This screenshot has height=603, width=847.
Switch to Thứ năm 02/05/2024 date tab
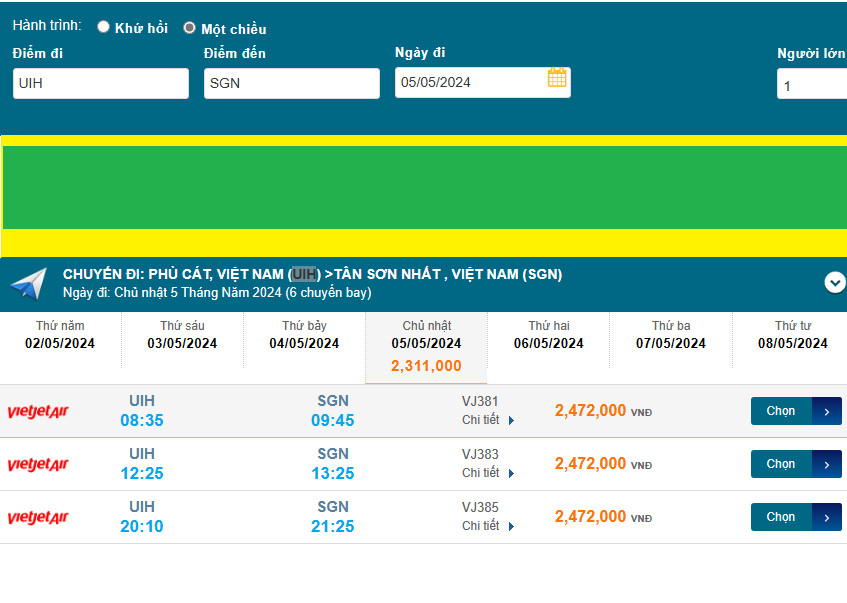pyautogui.click(x=60, y=335)
